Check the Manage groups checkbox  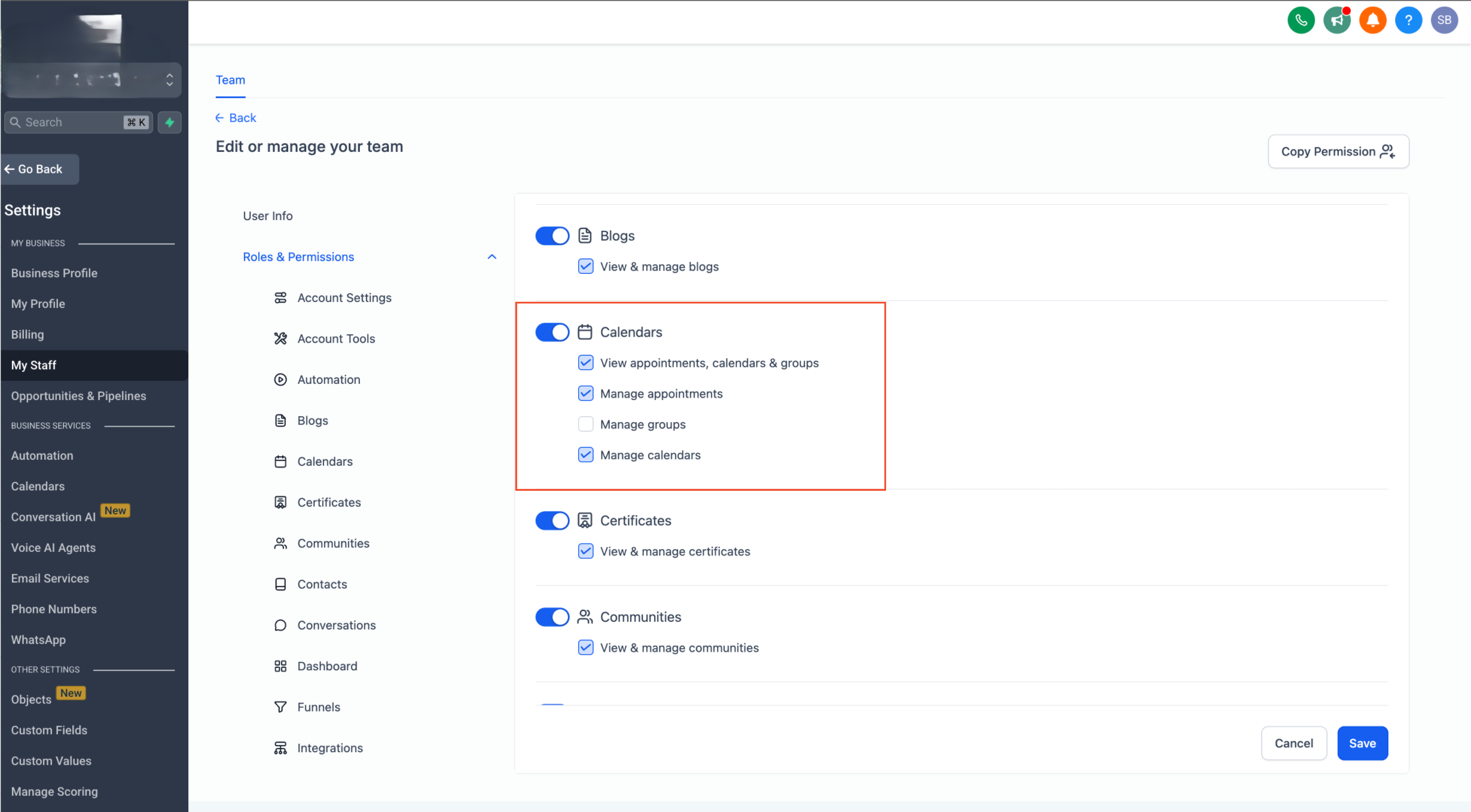(x=585, y=424)
